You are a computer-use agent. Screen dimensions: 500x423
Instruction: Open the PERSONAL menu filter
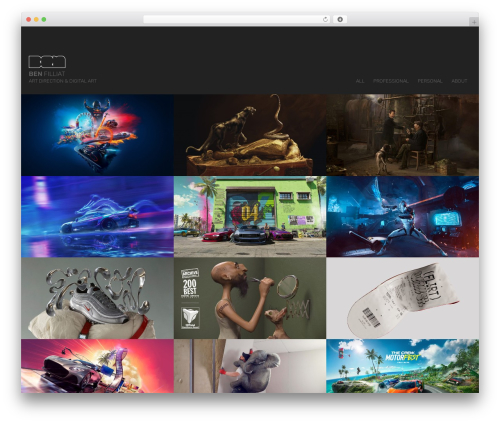tap(430, 81)
